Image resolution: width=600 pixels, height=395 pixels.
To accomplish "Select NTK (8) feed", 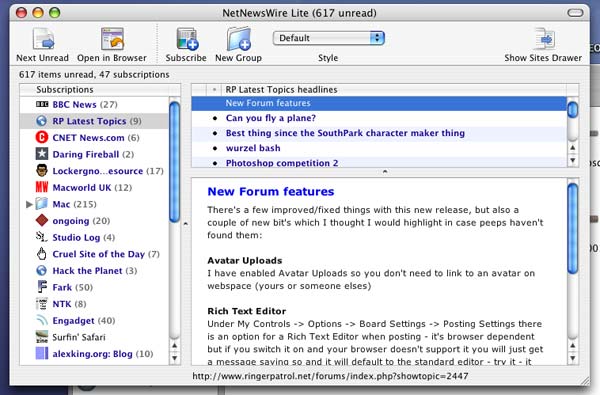I will point(94,304).
